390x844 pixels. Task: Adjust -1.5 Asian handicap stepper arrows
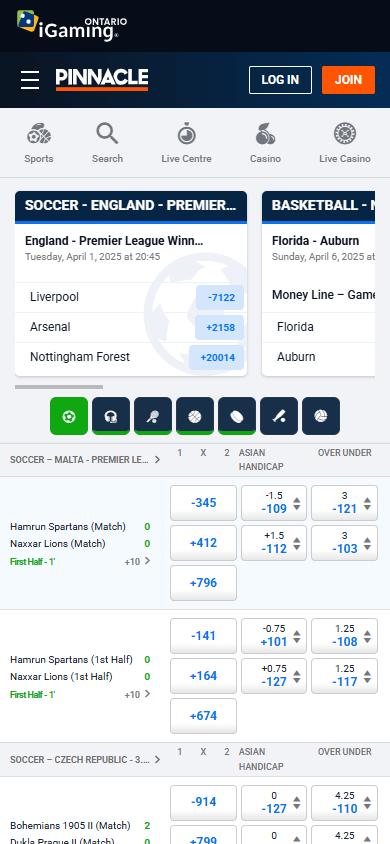(296, 504)
